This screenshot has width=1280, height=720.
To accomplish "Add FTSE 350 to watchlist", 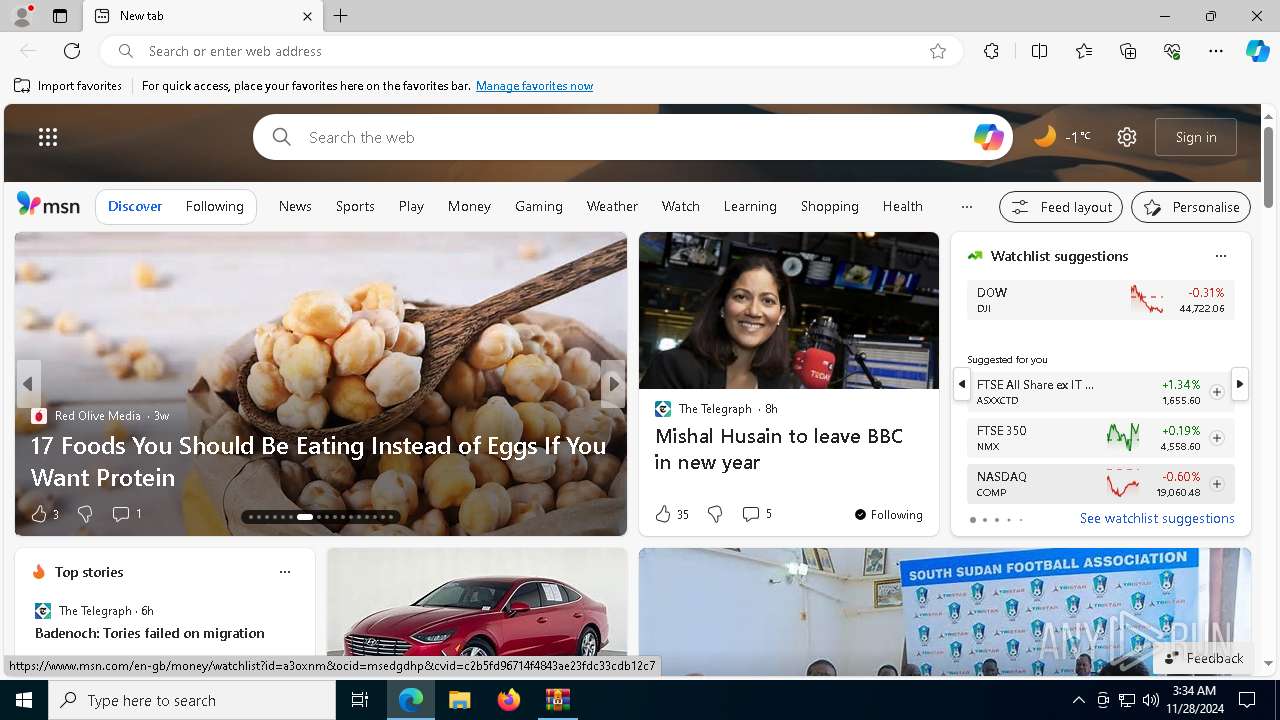I will point(1217,438).
